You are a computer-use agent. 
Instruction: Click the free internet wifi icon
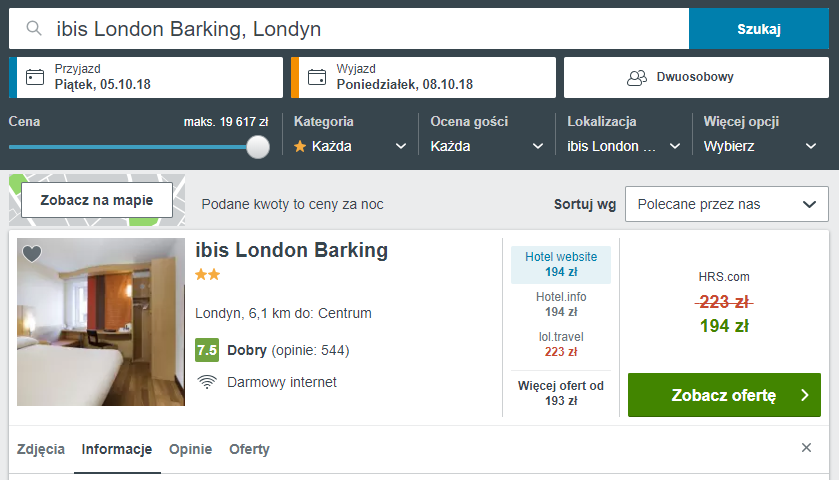207,382
